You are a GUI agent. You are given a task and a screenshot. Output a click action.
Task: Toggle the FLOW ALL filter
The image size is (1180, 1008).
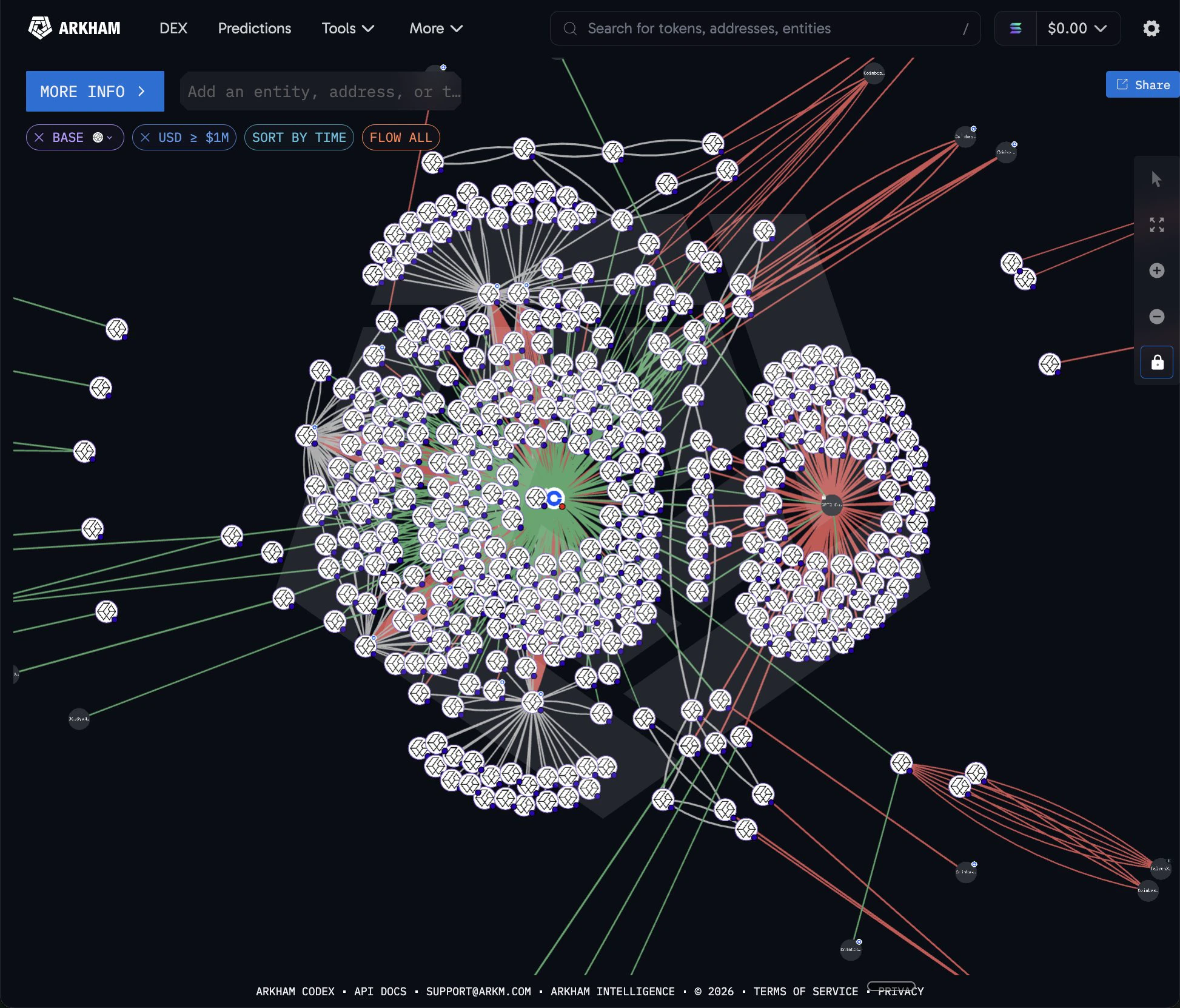click(x=401, y=138)
